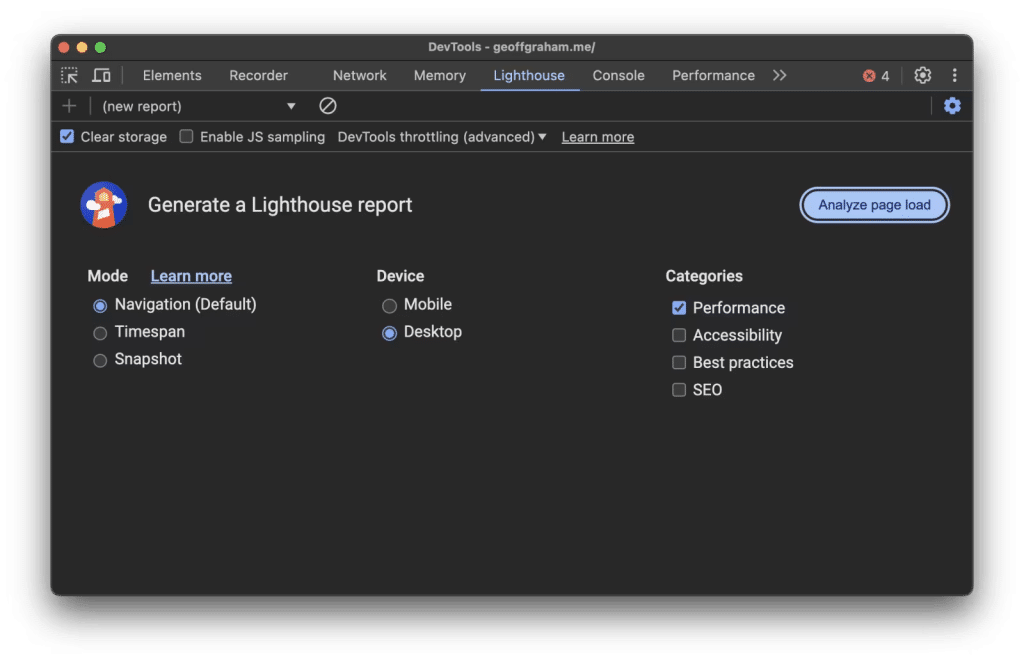Open DevTools throttling (advanced) dropdown

pyautogui.click(x=441, y=137)
